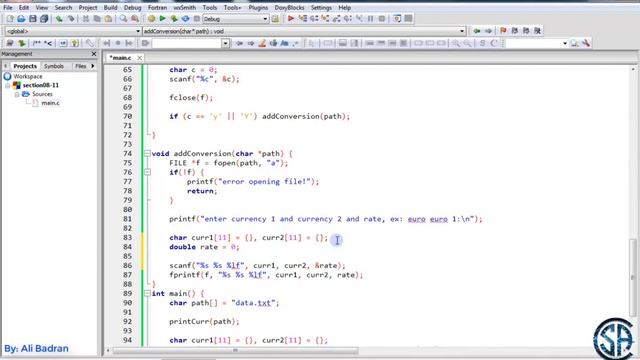Viewport: 640px width, 360px height.
Task: Click the Break debugger pause icon
Action: (x=371, y=19)
